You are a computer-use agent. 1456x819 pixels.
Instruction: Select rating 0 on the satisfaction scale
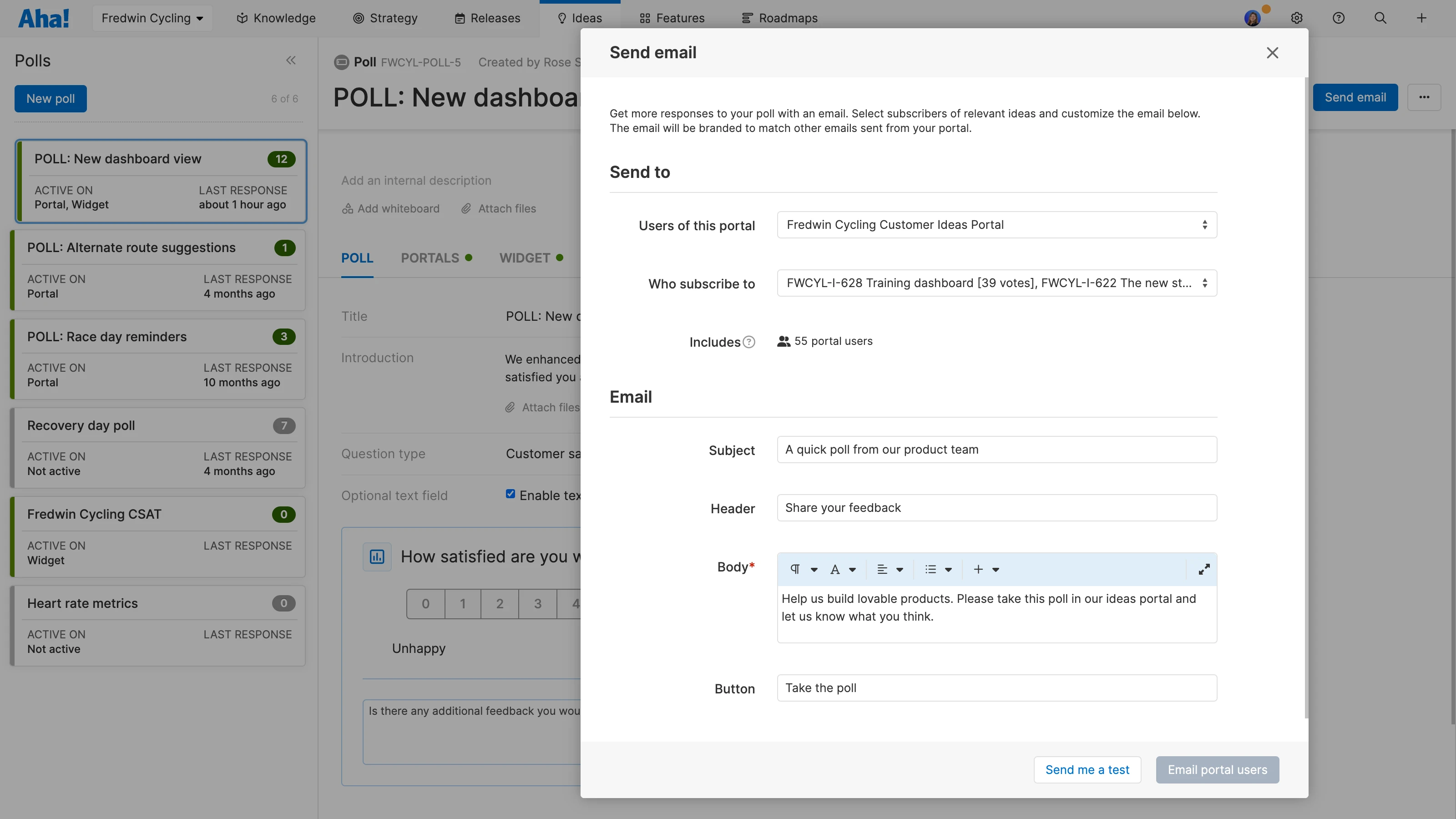point(425,604)
